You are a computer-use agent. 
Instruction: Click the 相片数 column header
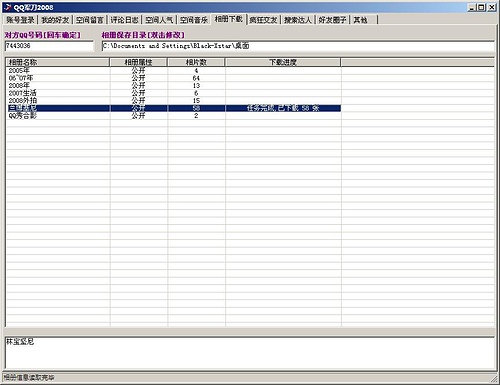196,62
